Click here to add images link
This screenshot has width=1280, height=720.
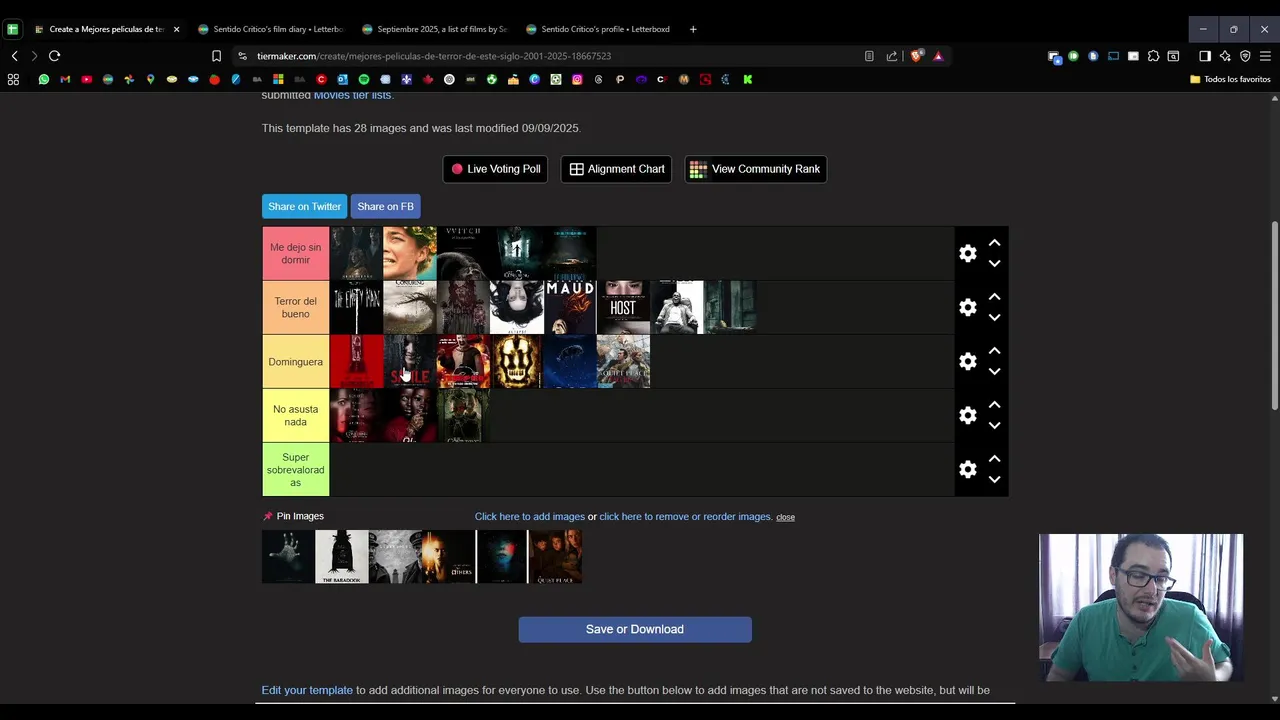coord(530,517)
